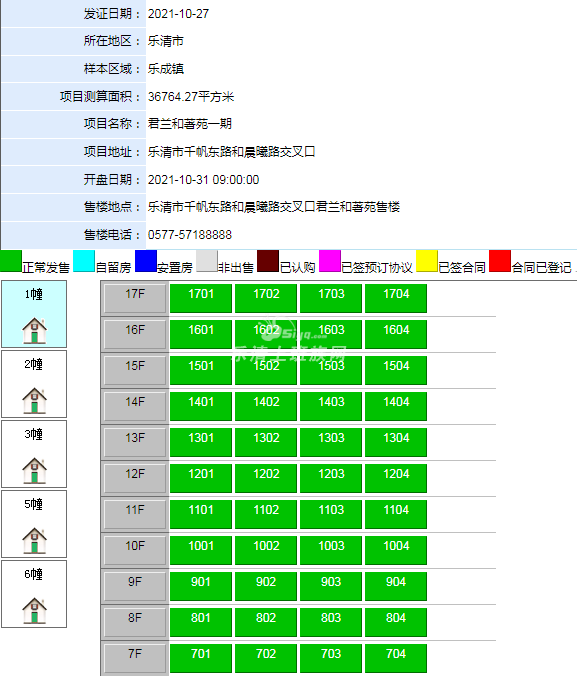Click the red 合同已登记 legend swatch
This screenshot has width=577, height=676.
(500, 261)
